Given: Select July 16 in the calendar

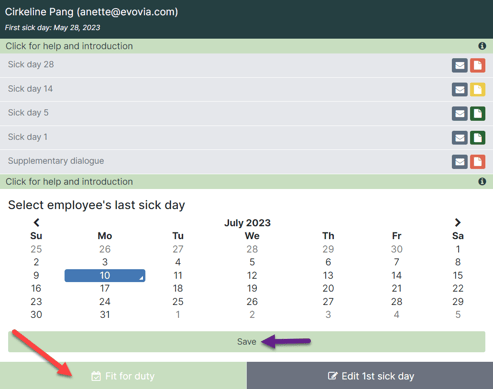Looking at the screenshot, I should coord(36,288).
